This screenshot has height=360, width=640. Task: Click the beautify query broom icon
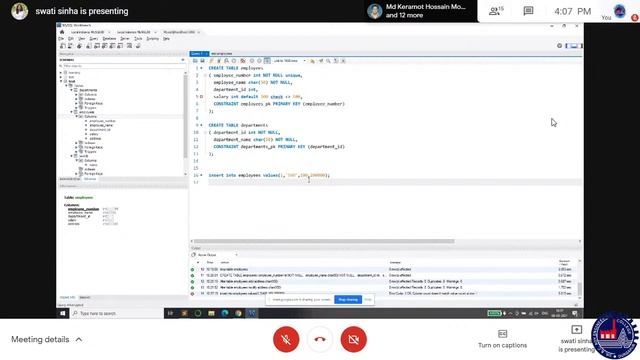coord(321,61)
